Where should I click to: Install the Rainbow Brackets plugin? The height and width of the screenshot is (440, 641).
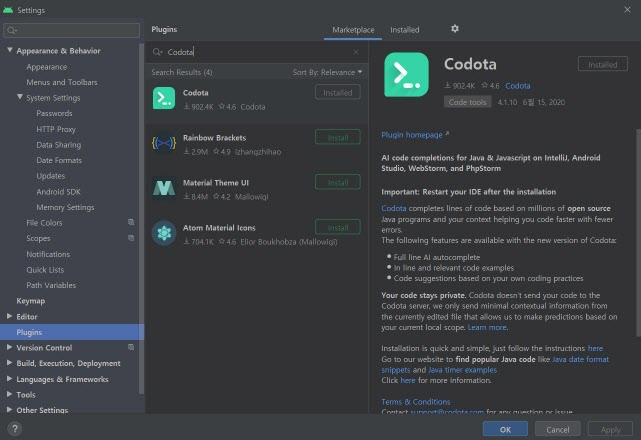338,137
